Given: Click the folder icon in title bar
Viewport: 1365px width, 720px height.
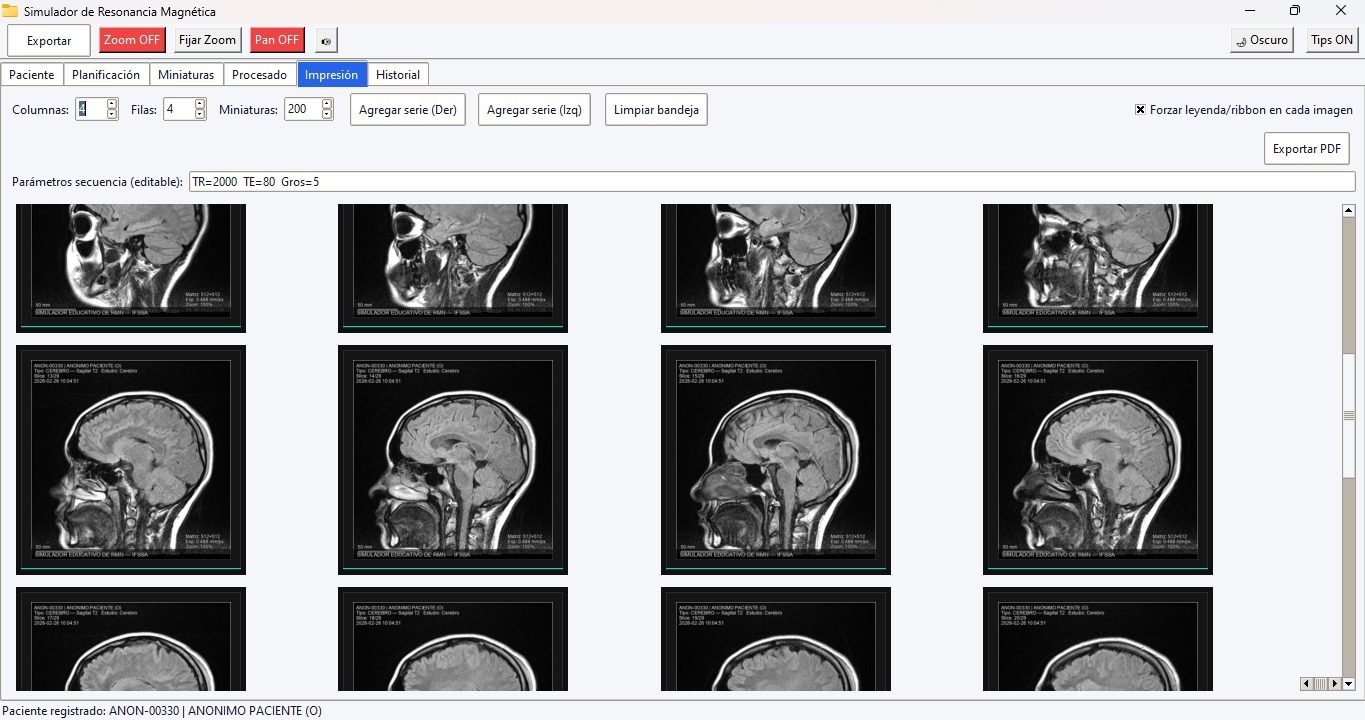Looking at the screenshot, I should pyautogui.click(x=10, y=11).
